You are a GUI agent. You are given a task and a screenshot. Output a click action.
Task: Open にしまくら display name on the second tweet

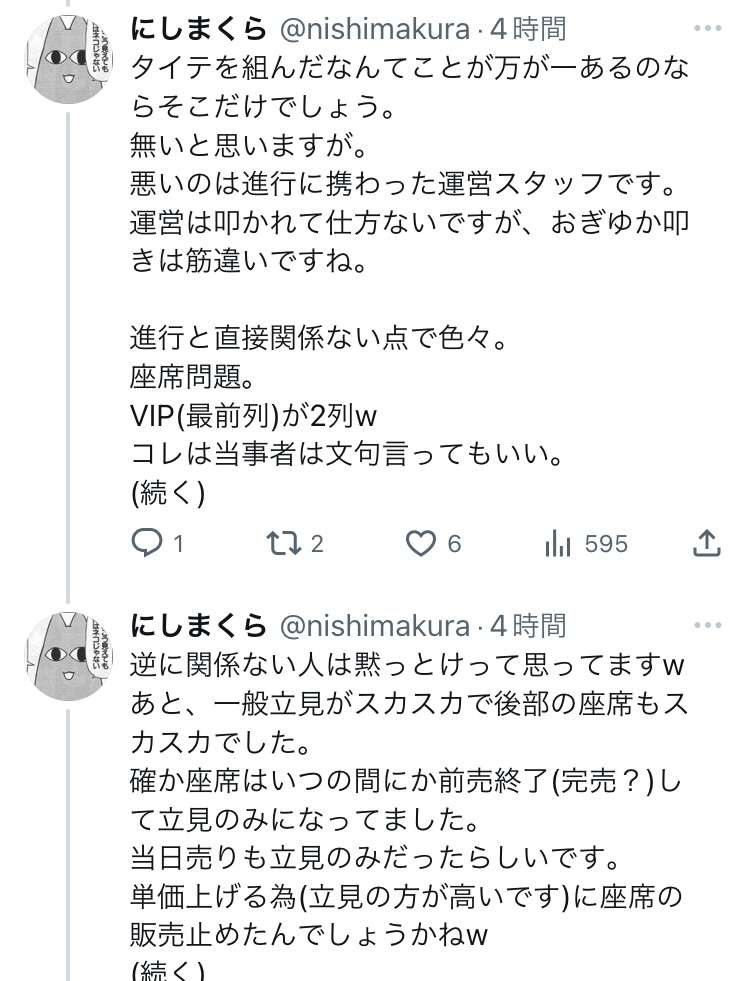click(199, 626)
